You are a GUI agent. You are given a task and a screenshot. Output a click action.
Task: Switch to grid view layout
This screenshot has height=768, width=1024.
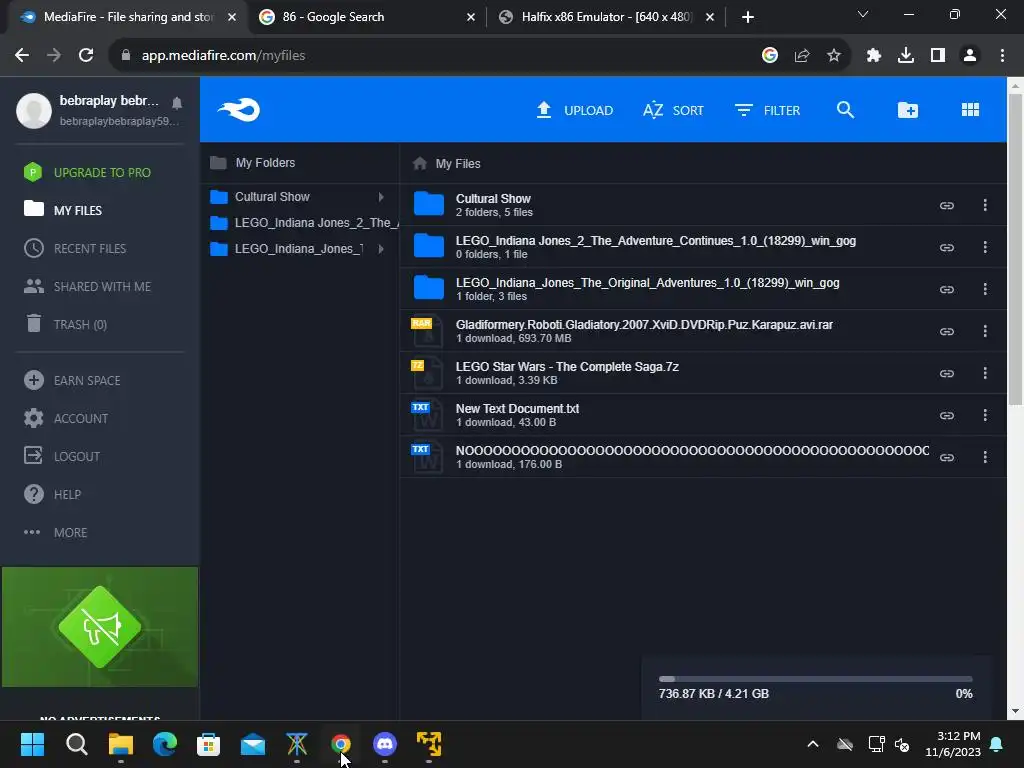(x=970, y=110)
